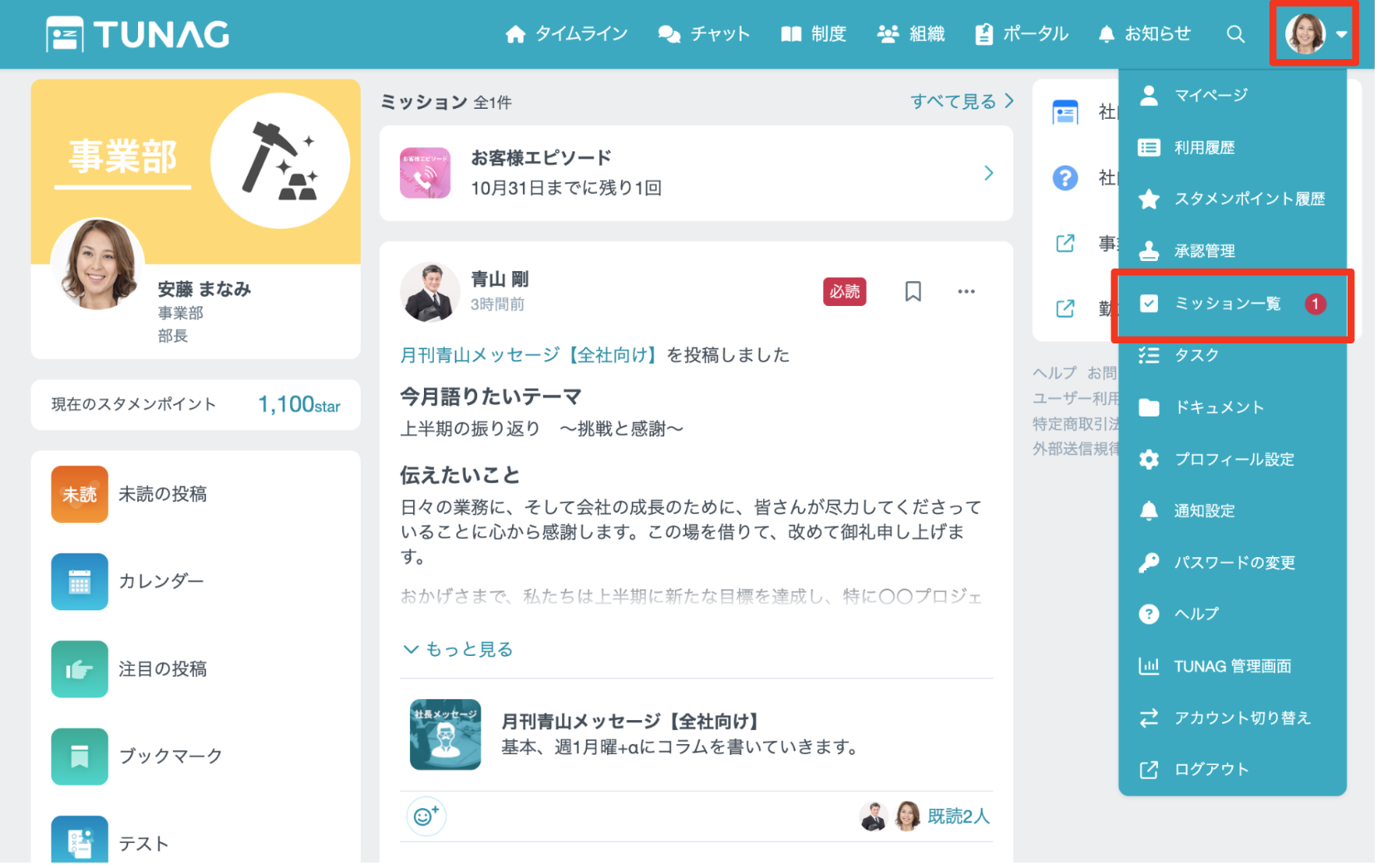Open the three-dot post options menu
1375x868 pixels.
point(965,292)
